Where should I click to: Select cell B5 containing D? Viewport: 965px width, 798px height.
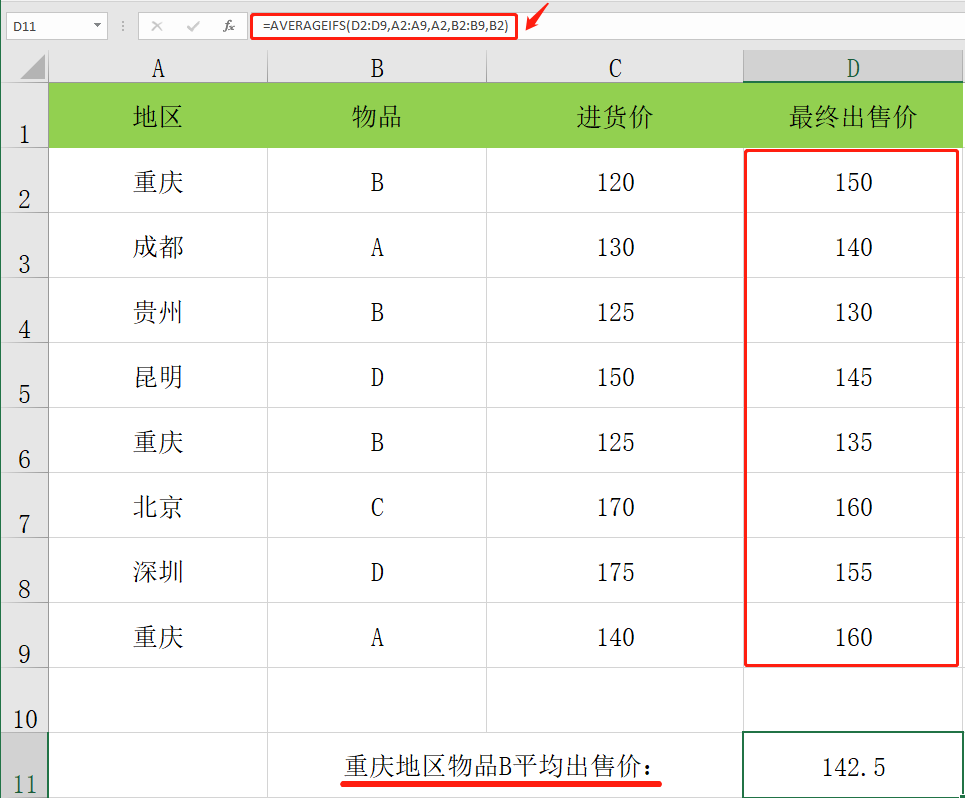click(377, 376)
